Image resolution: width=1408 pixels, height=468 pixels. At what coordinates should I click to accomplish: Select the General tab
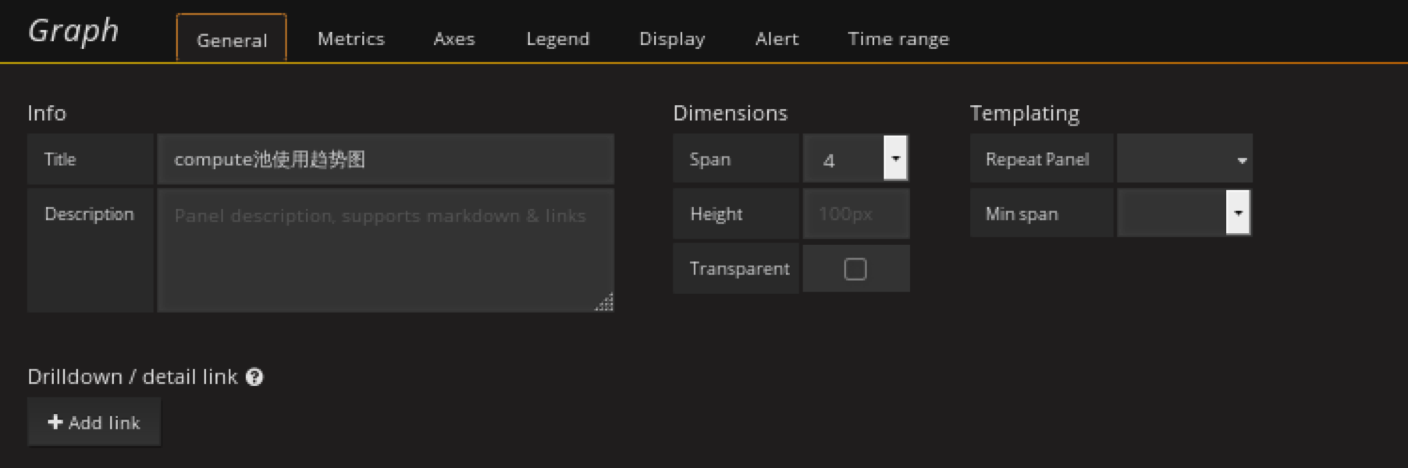232,40
